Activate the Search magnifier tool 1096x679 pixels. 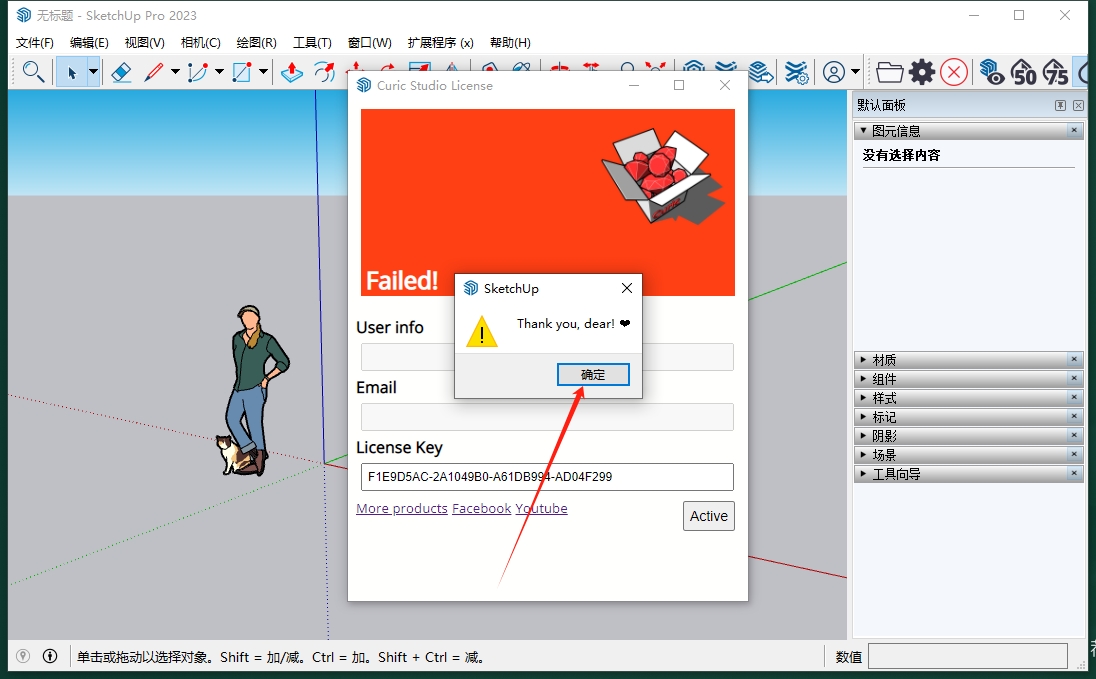(33, 72)
